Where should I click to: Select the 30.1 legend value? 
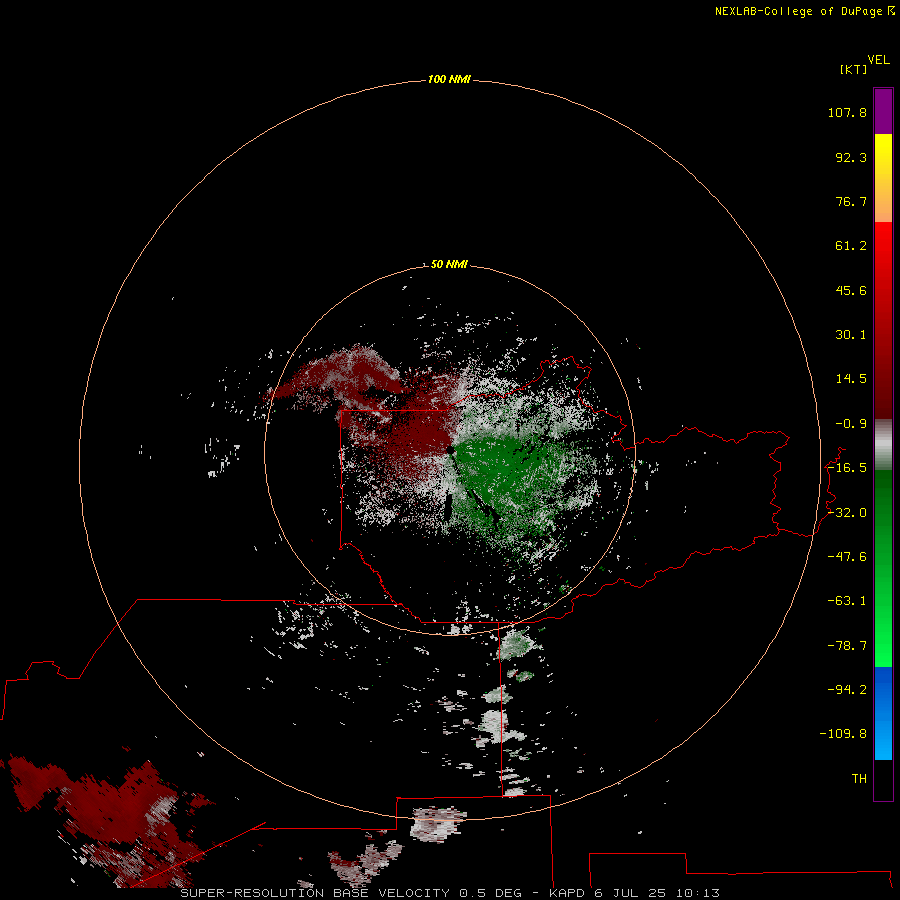pyautogui.click(x=851, y=335)
